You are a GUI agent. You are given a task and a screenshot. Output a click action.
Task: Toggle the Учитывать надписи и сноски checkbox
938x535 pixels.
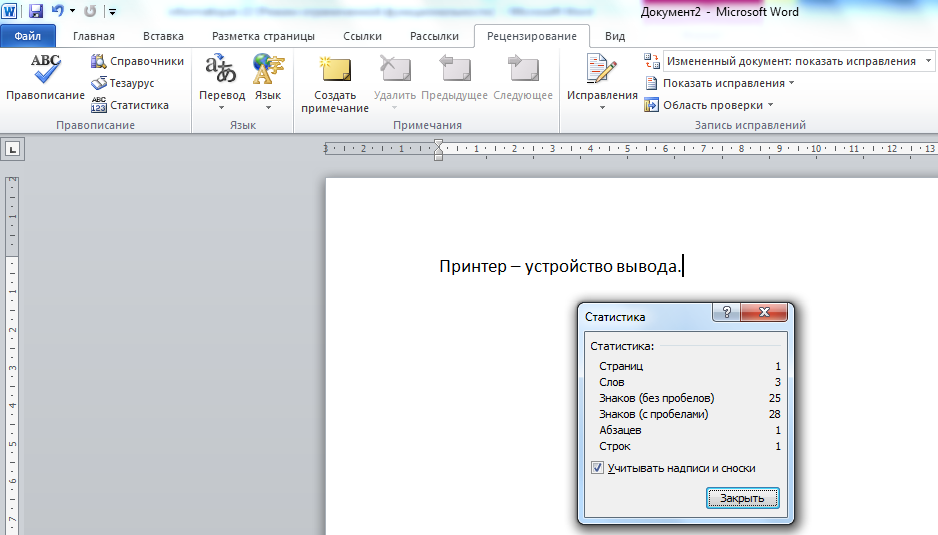pyautogui.click(x=597, y=467)
